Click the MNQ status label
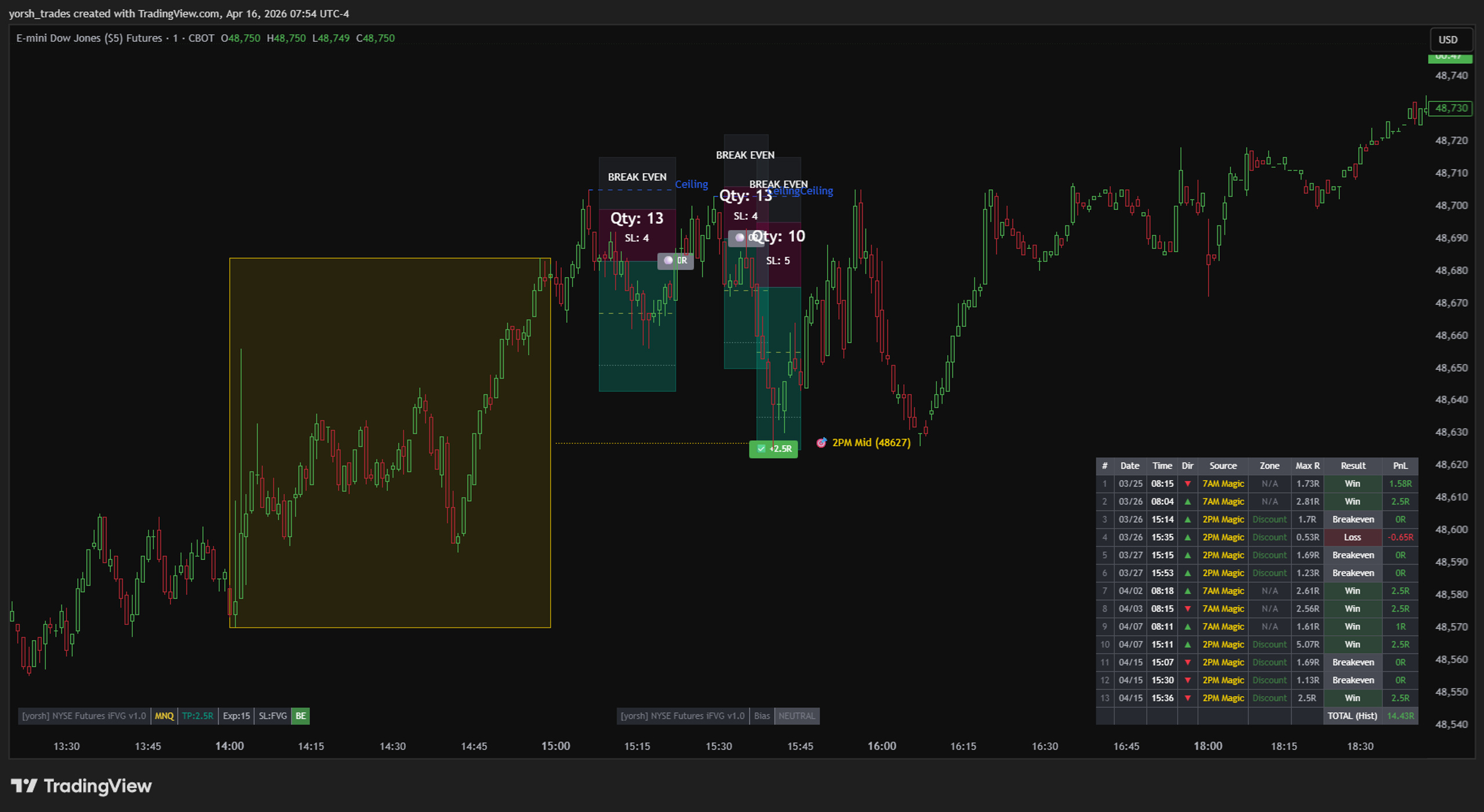Screen dimensions: 1484x812 pyautogui.click(x=164, y=716)
